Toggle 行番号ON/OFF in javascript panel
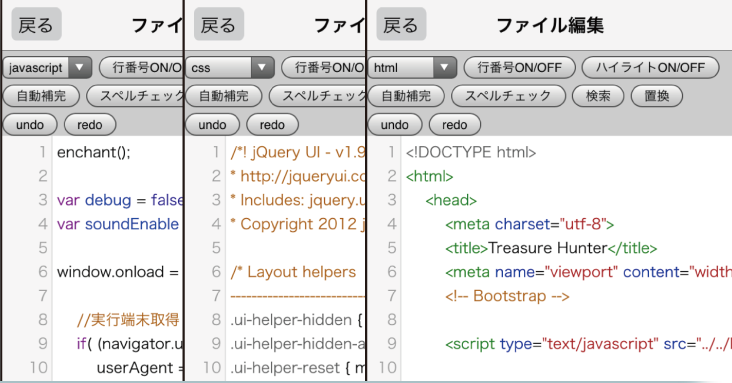This screenshot has width=732, height=383. [141, 68]
